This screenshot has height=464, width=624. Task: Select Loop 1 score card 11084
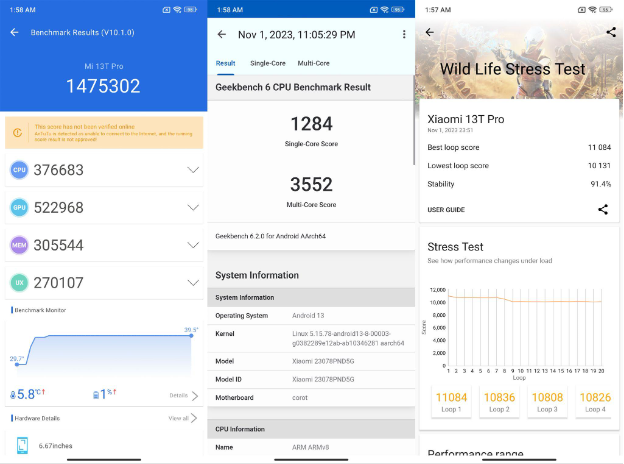click(451, 402)
